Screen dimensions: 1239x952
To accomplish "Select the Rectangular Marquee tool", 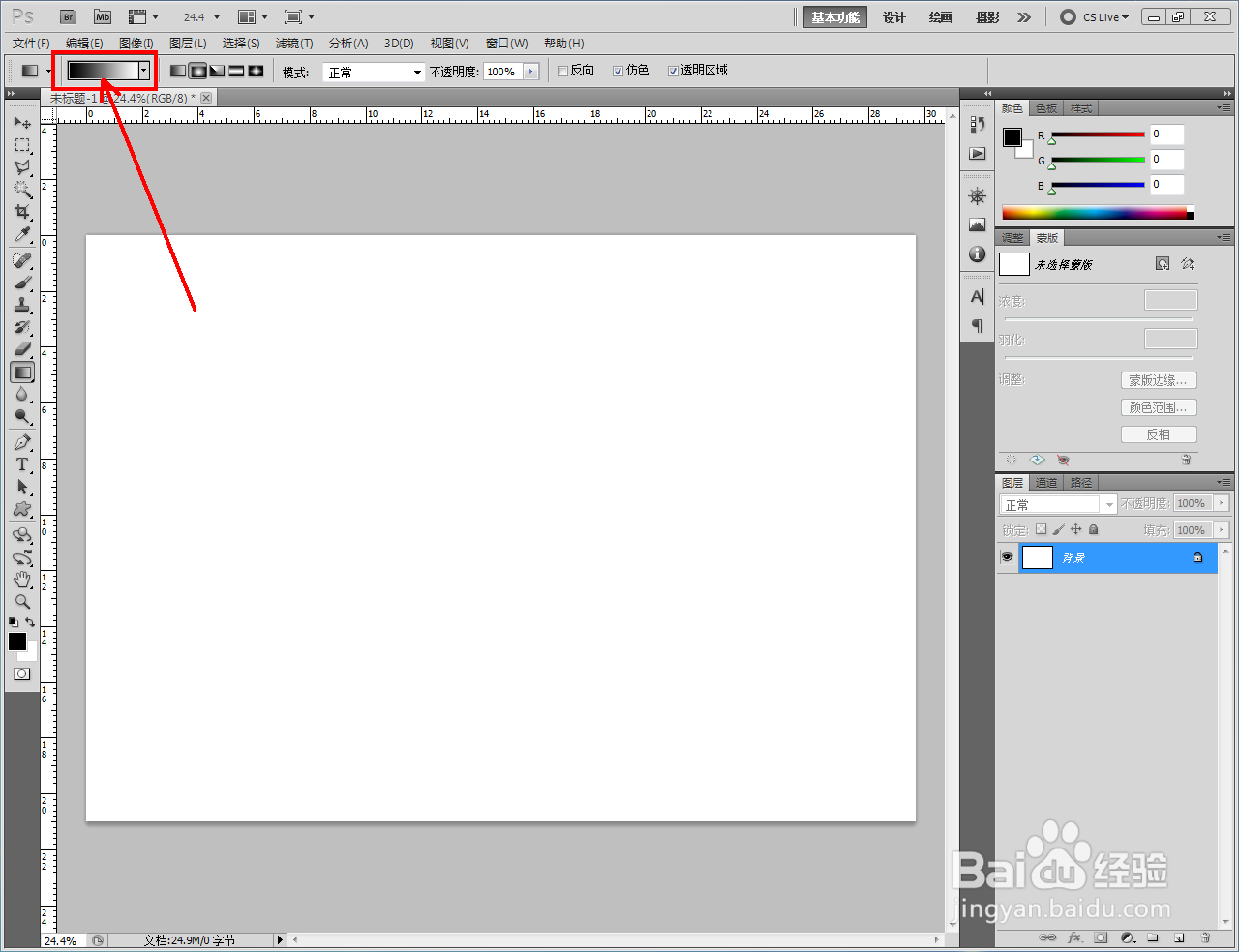I will tap(22, 145).
